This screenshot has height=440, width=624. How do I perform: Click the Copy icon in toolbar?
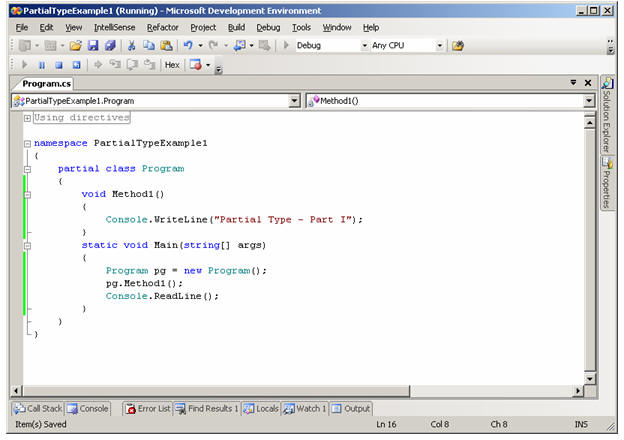tap(149, 46)
